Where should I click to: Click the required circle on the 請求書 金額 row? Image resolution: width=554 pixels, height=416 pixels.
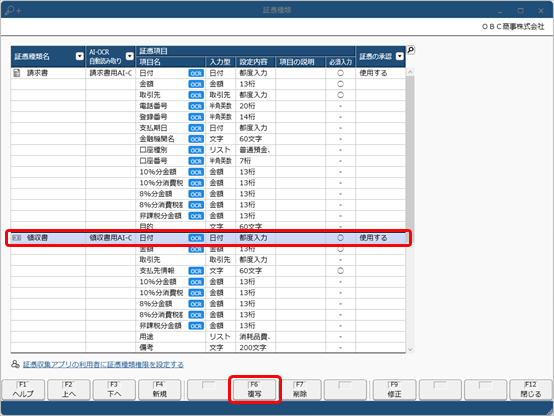click(x=340, y=84)
